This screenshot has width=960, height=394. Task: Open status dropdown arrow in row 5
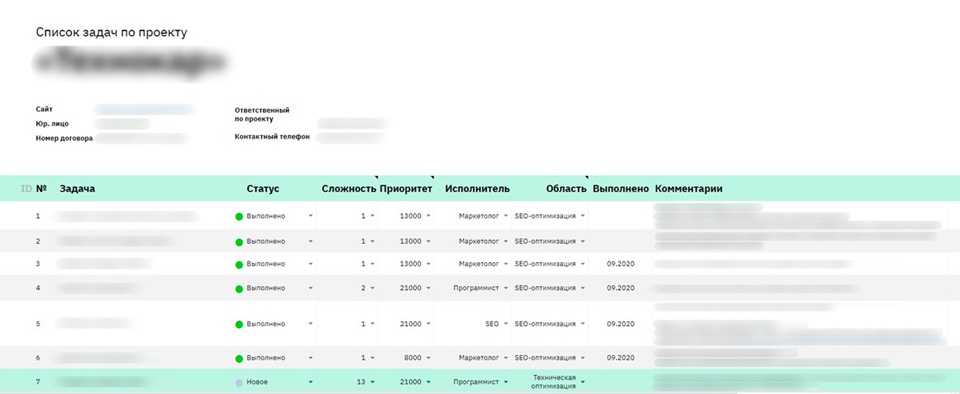coord(310,324)
